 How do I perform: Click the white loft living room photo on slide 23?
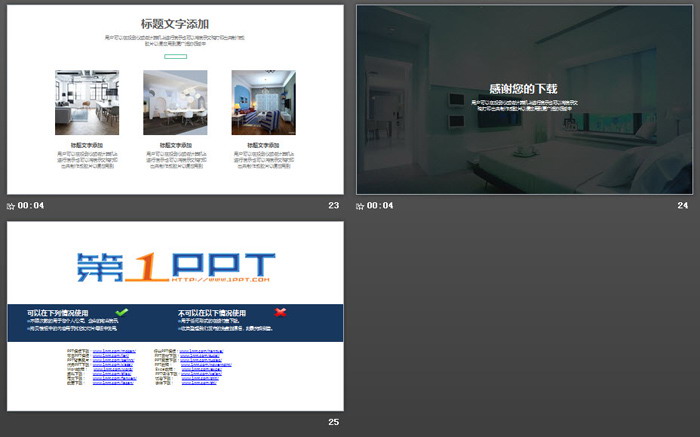click(x=87, y=102)
